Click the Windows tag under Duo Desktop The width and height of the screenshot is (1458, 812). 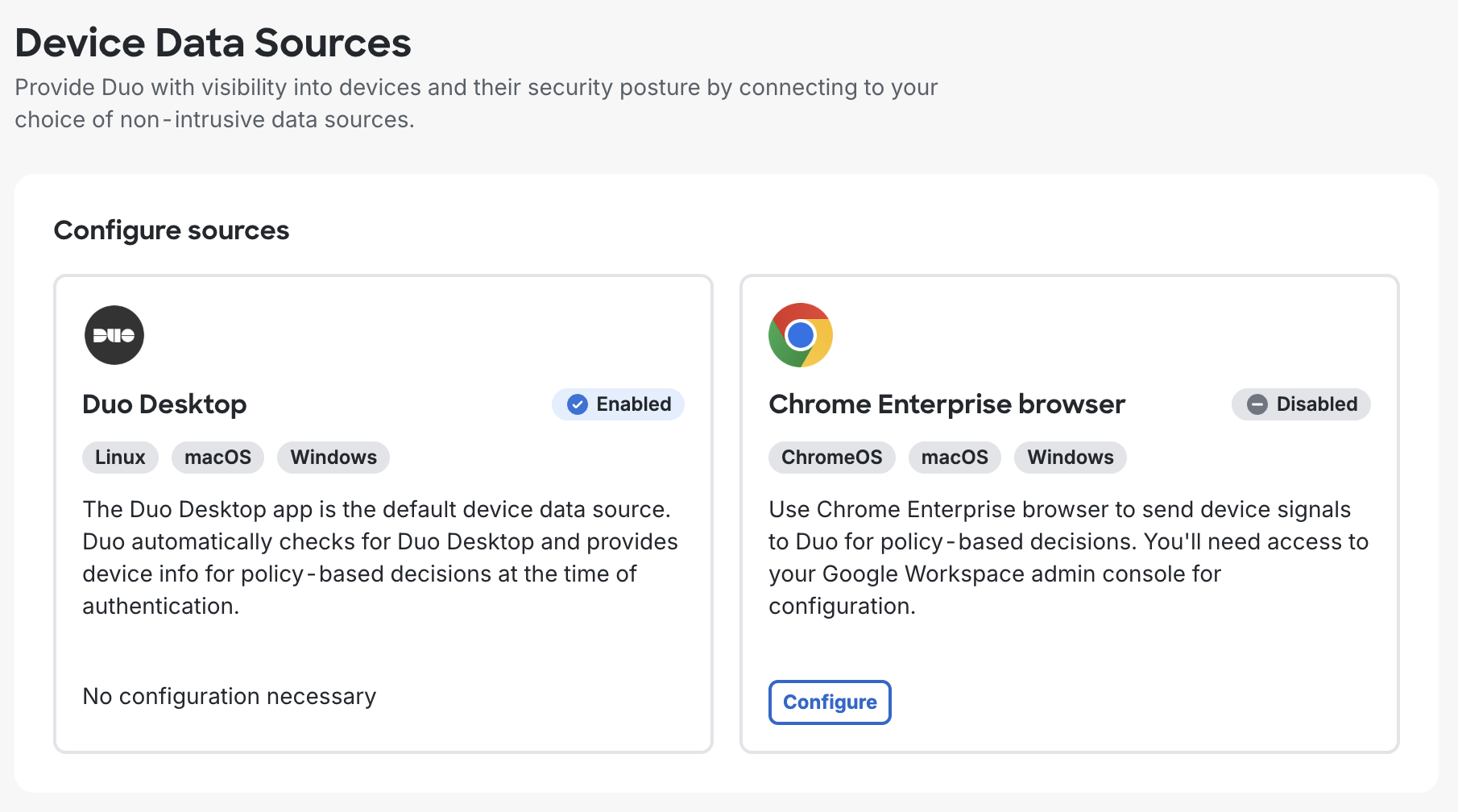click(333, 457)
